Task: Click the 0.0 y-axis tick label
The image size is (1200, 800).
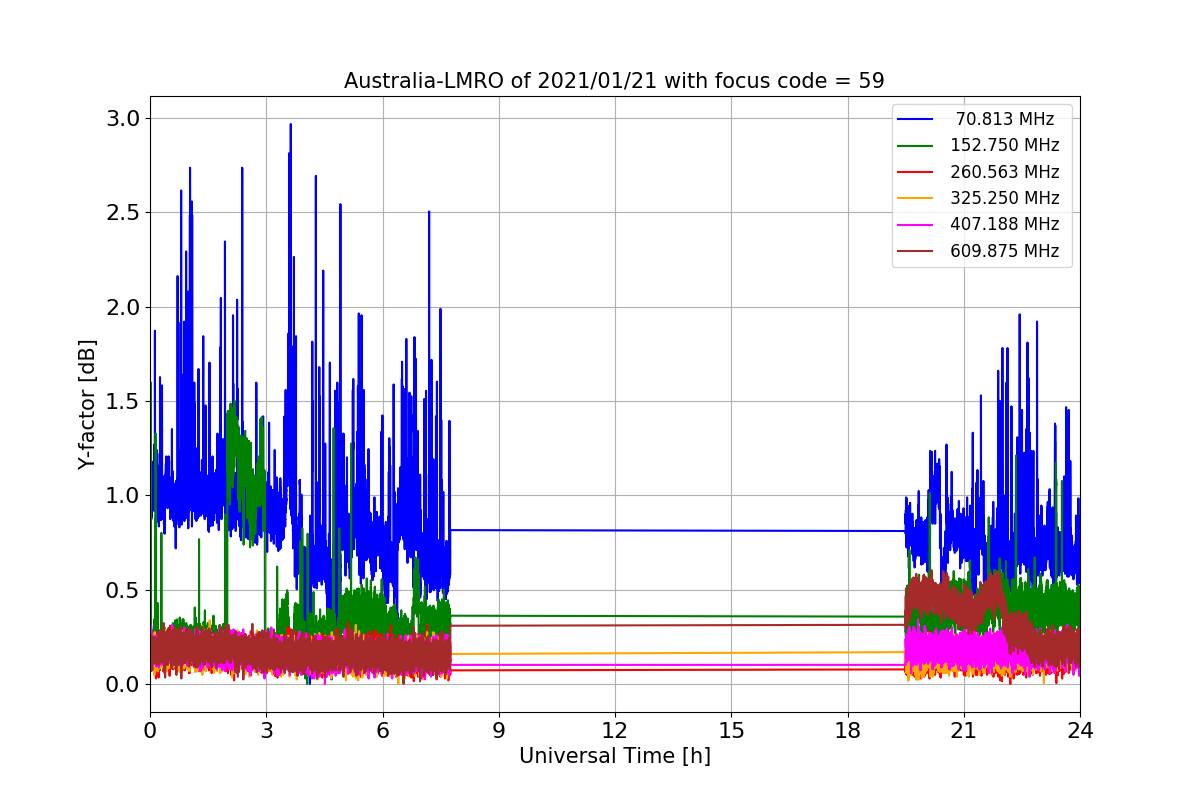Action: (123, 684)
